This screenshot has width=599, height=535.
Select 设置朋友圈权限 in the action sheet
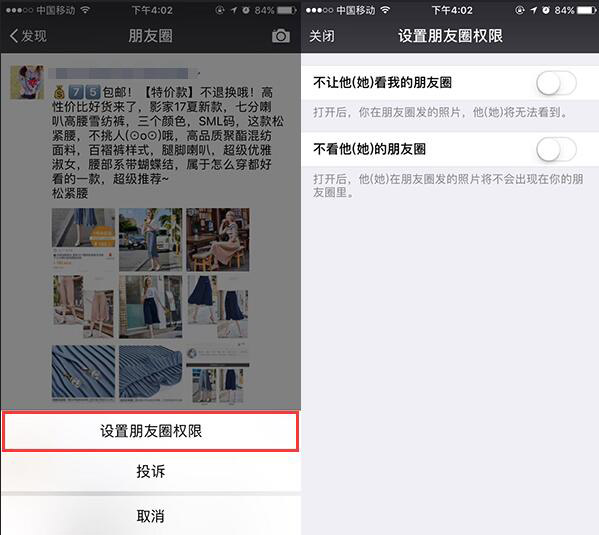tap(151, 431)
